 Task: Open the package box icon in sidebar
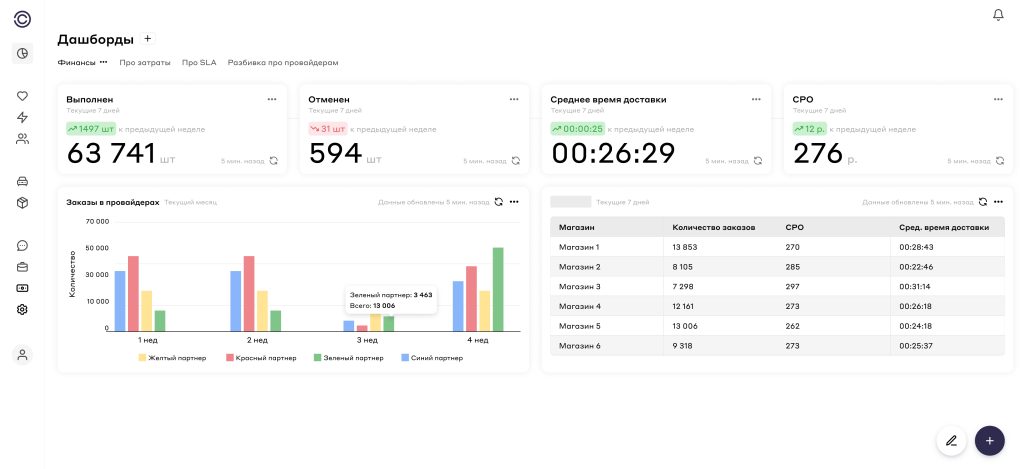coord(22,203)
